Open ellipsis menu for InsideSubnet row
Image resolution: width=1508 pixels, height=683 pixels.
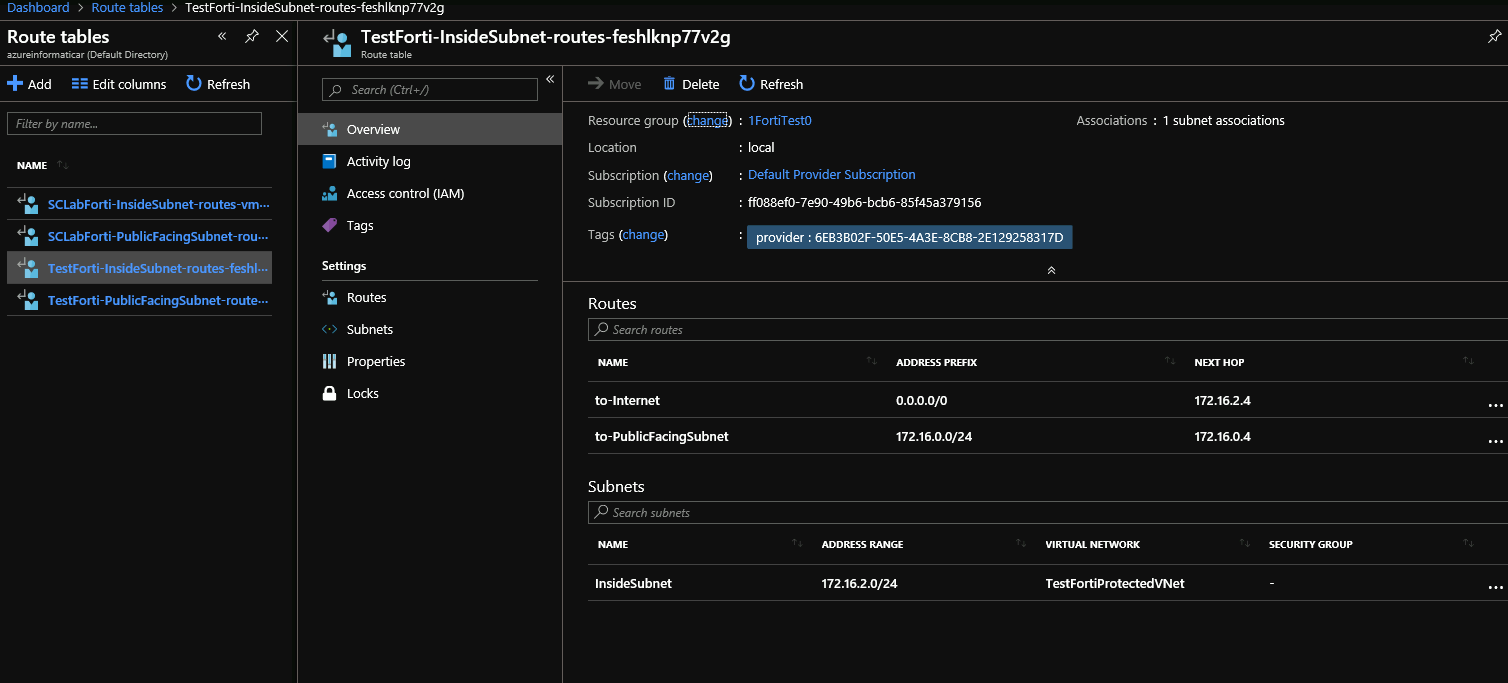click(1495, 587)
